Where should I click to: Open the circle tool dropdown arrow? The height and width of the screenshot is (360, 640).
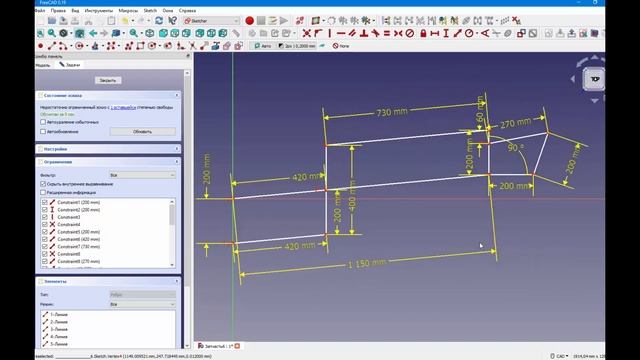87,46
